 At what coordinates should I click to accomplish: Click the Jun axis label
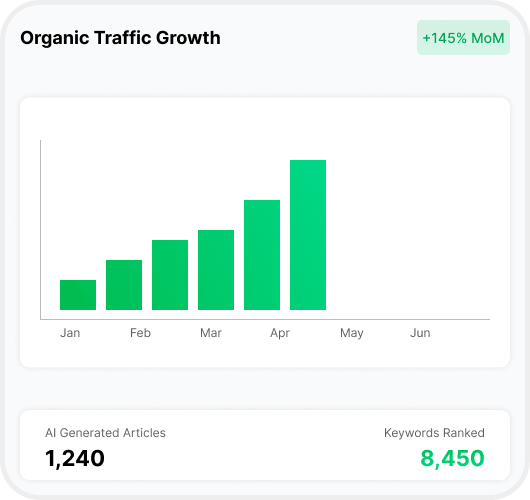pos(420,333)
